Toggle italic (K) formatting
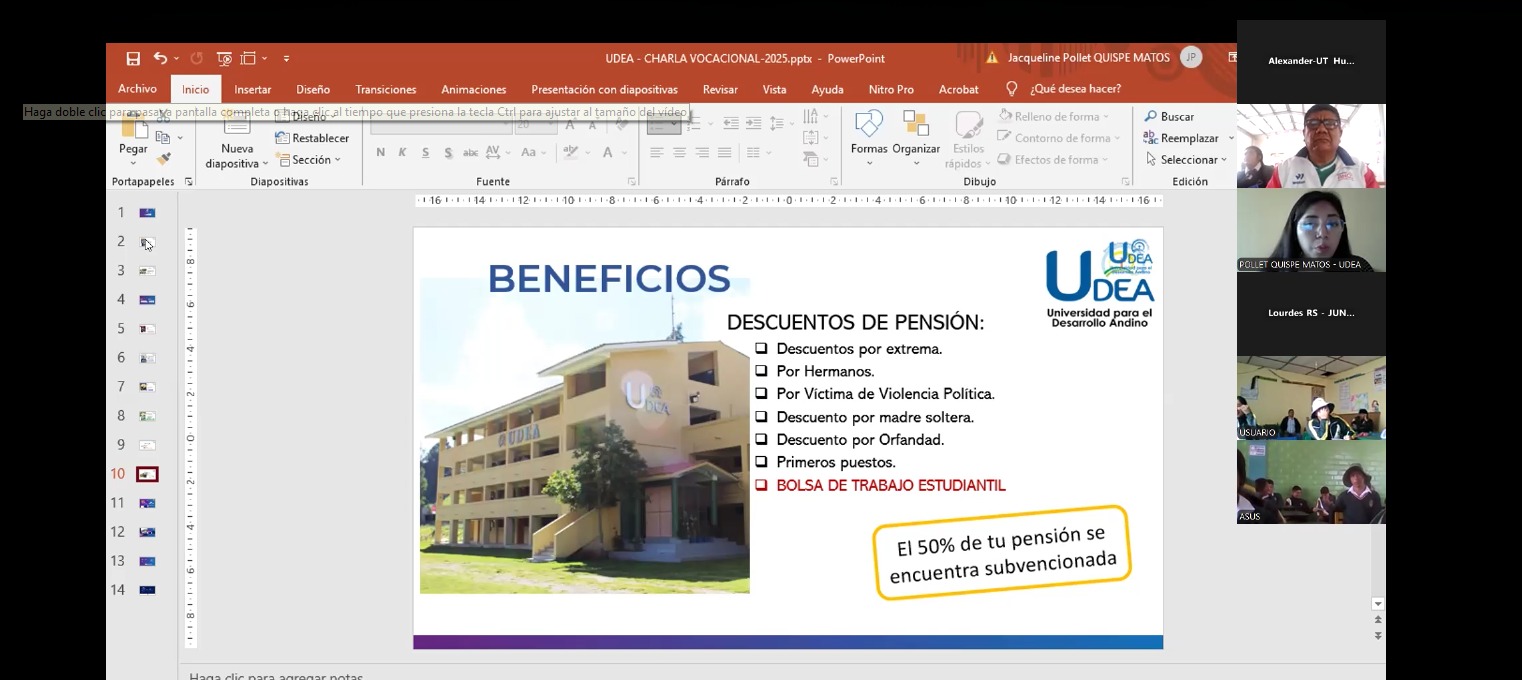1522x680 pixels. pos(402,153)
